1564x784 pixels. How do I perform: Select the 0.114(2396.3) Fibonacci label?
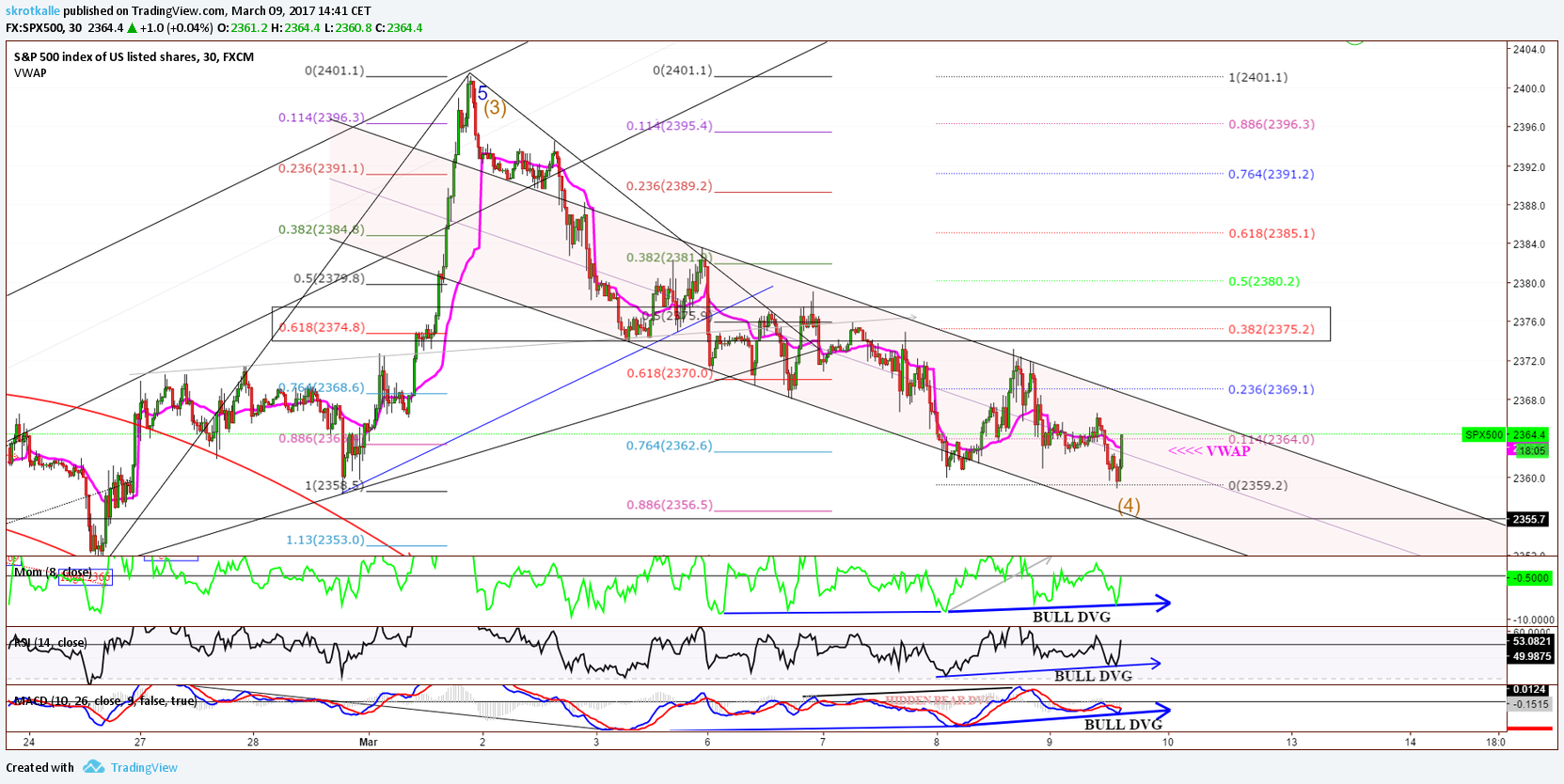pyautogui.click(x=322, y=118)
